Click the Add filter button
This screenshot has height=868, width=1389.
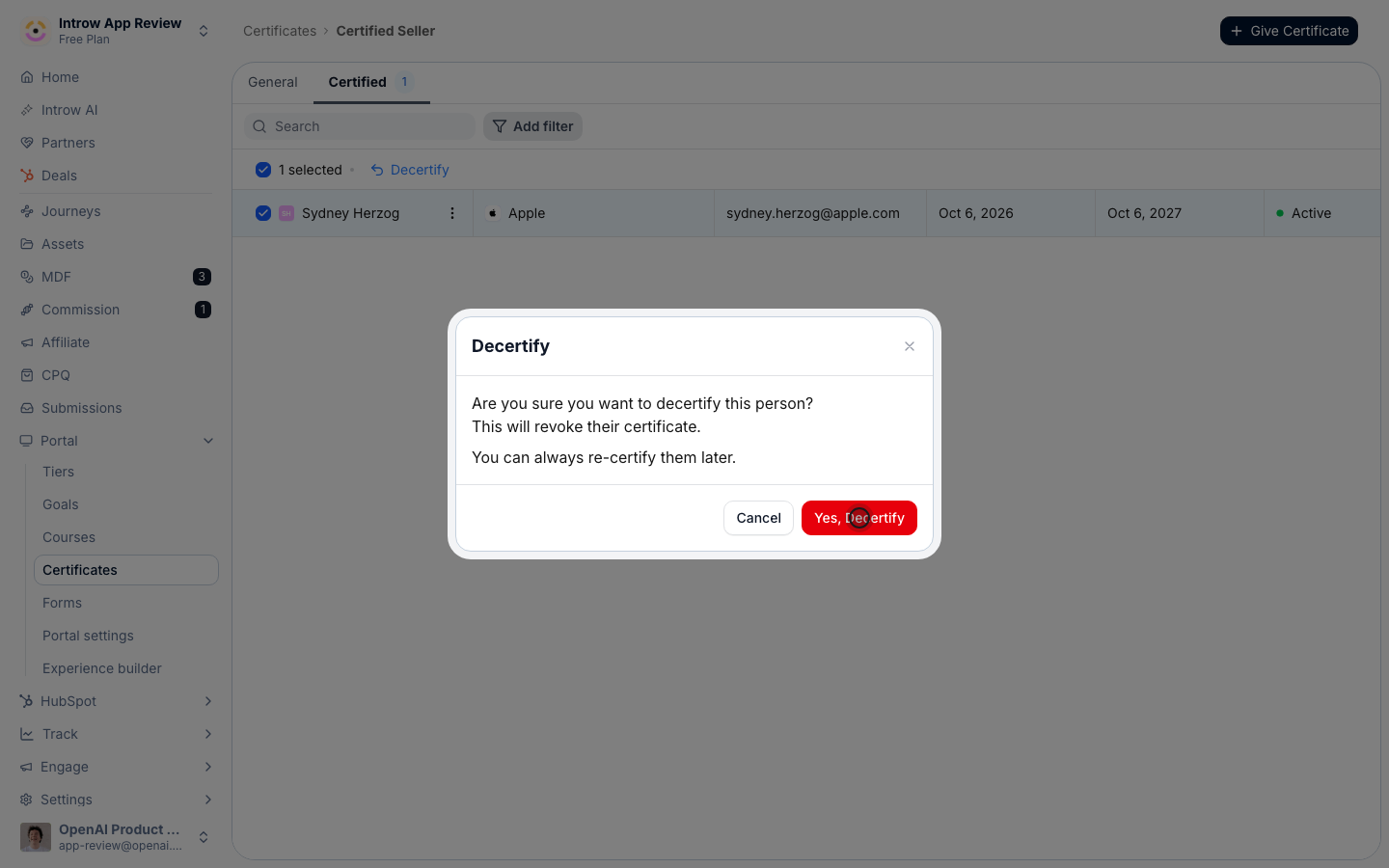click(532, 126)
